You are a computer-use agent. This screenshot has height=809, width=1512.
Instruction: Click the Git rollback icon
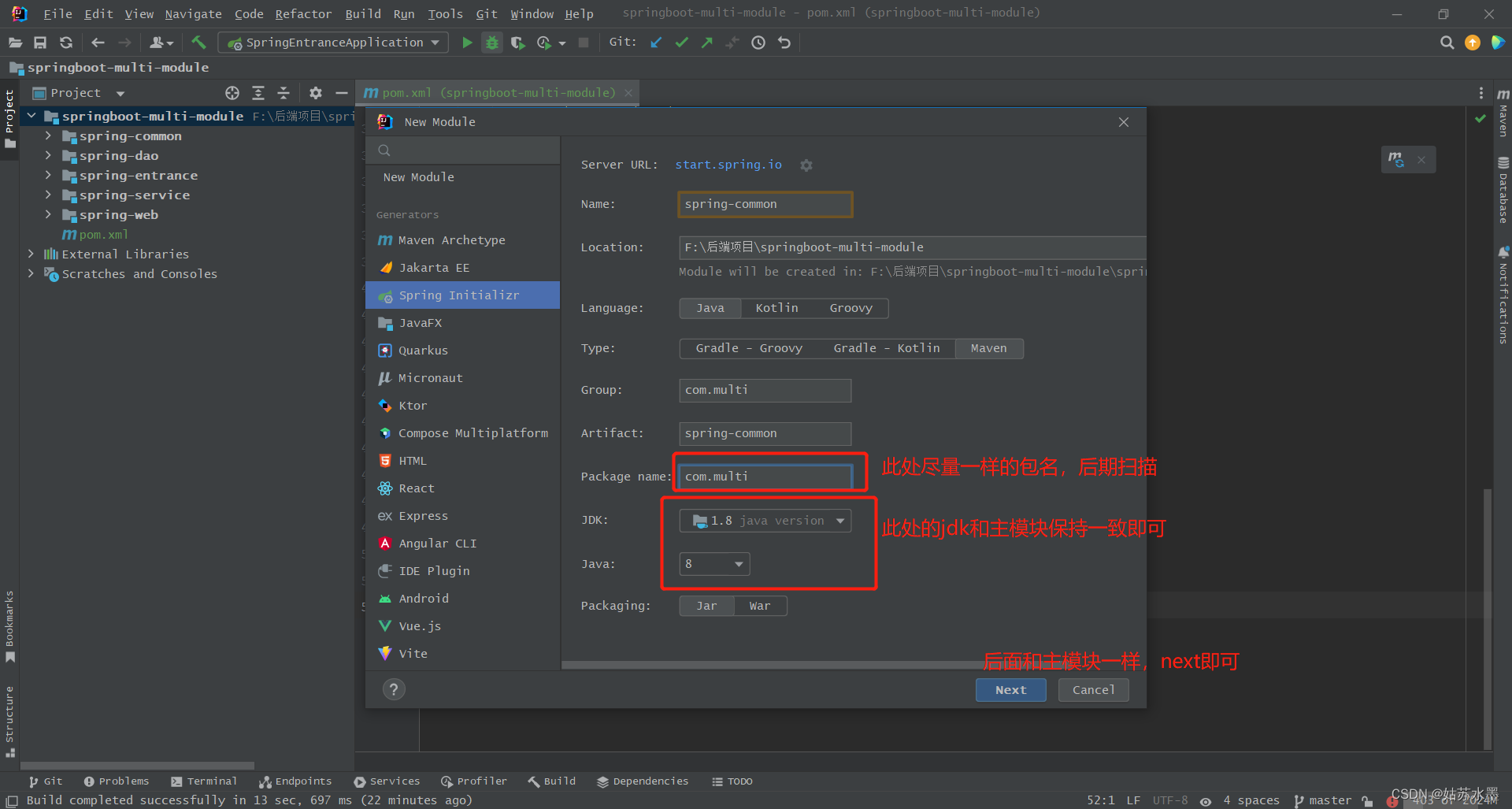[x=784, y=43]
